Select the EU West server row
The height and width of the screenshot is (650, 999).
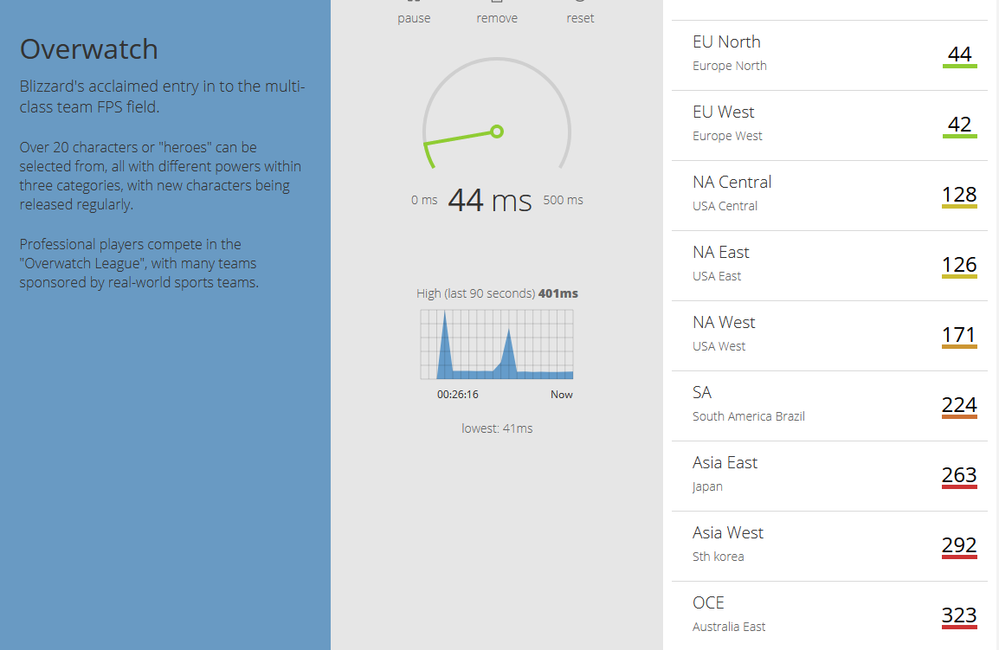(830, 126)
